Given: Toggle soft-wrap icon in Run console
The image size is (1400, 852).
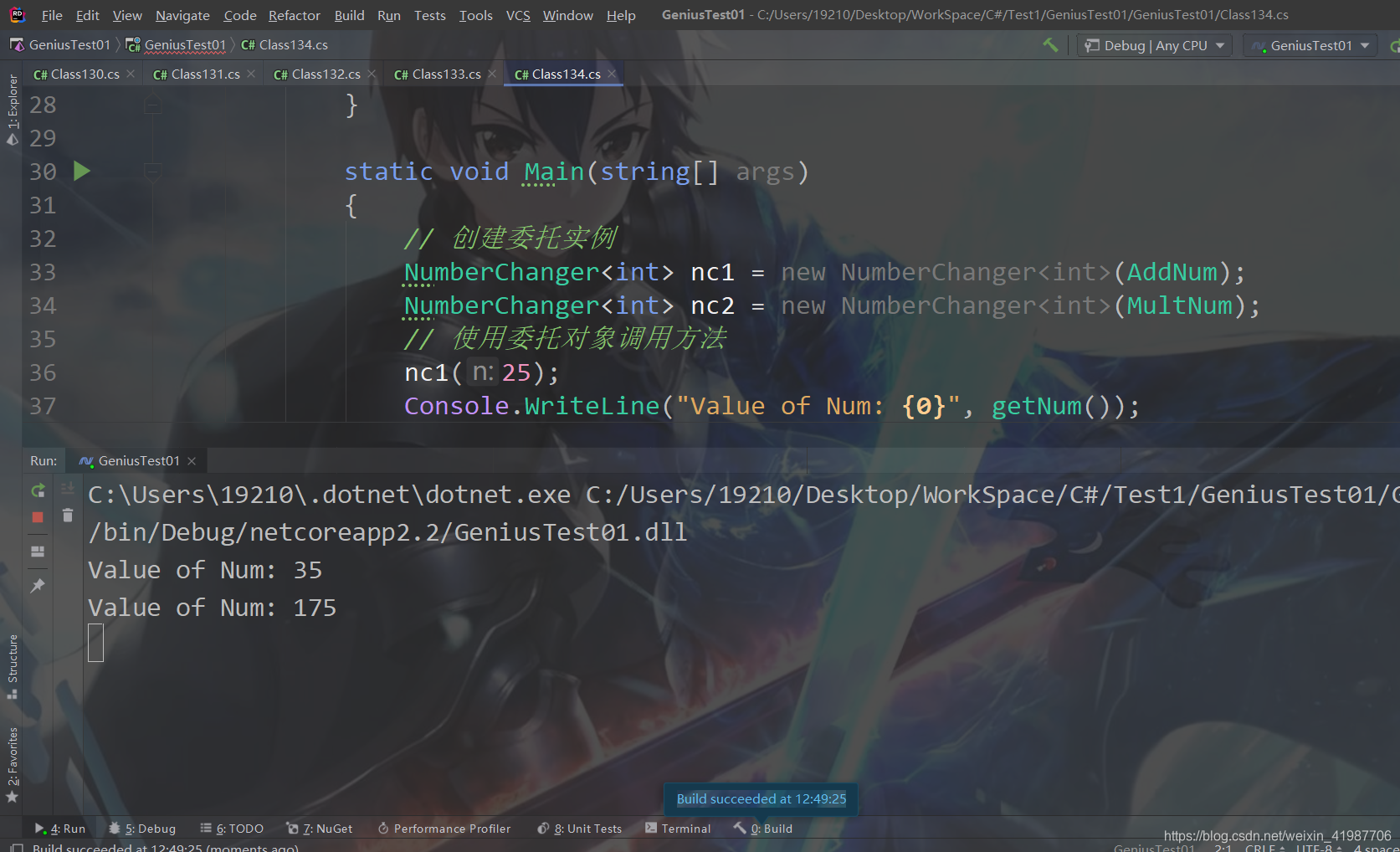Looking at the screenshot, I should tap(68, 488).
